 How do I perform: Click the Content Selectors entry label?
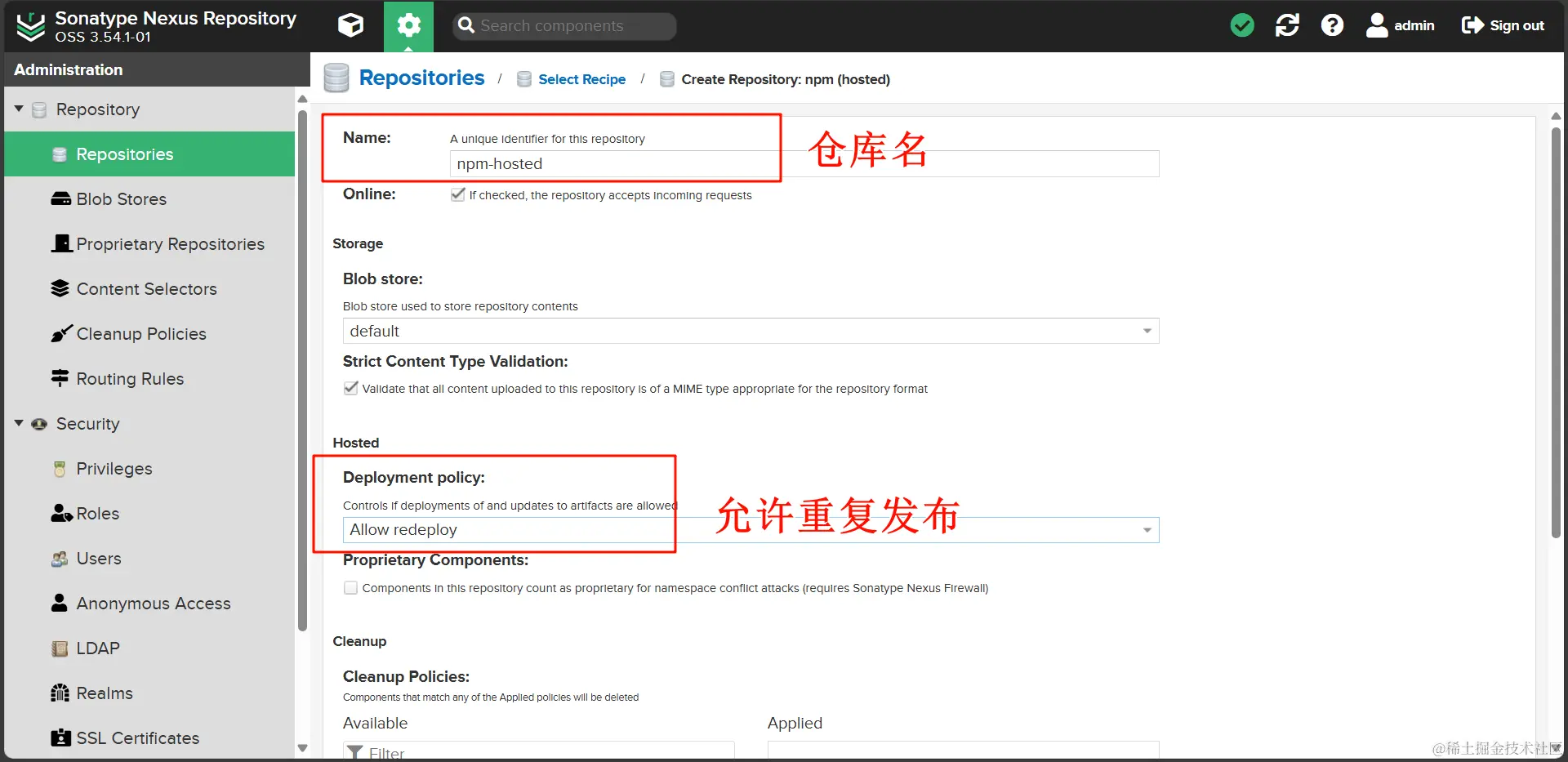pos(147,289)
